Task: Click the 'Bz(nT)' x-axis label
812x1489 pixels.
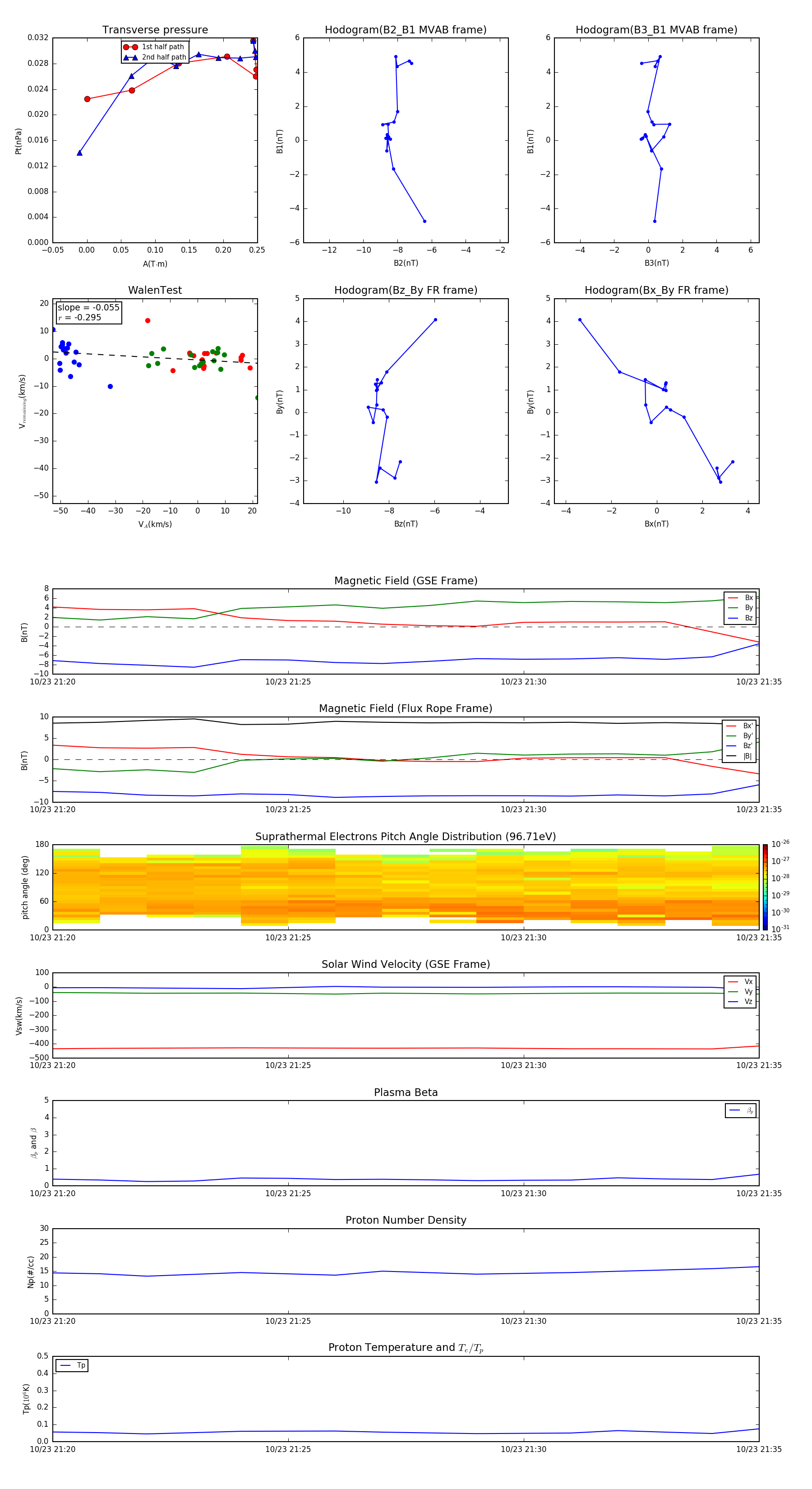Action: [x=406, y=524]
